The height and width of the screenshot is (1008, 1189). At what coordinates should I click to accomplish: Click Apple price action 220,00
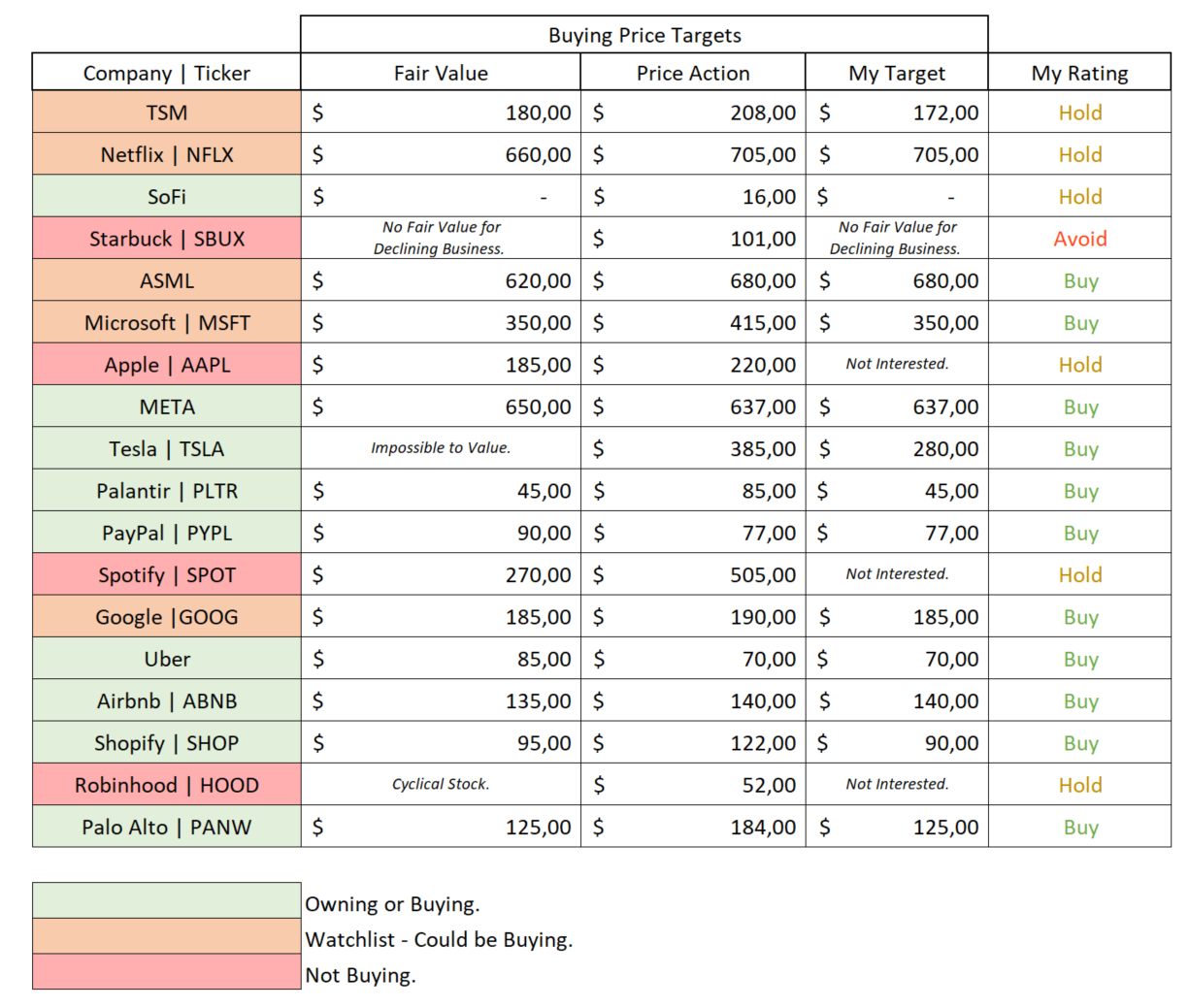693,365
